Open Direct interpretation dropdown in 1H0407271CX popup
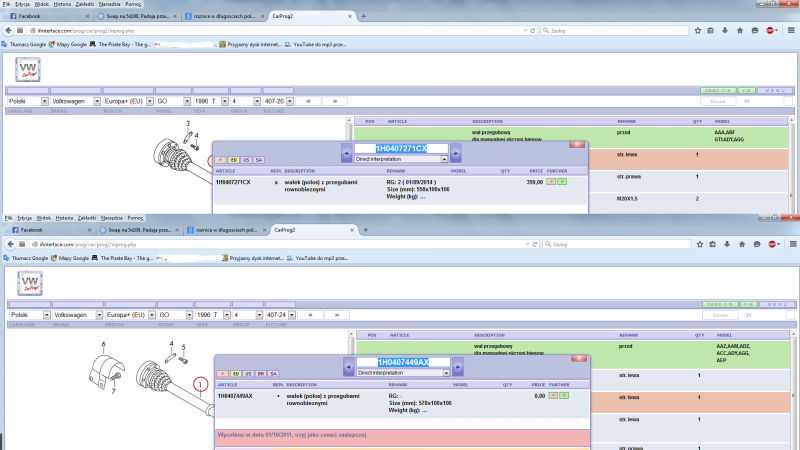The image size is (800, 450). tap(401, 159)
